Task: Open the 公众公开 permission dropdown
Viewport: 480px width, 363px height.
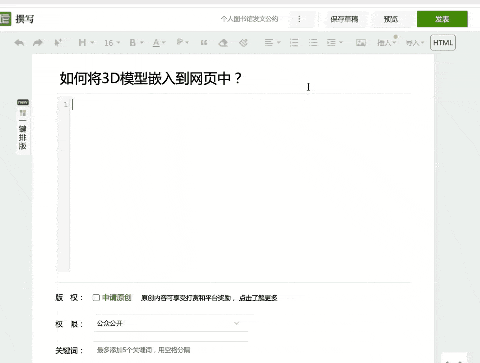Action: (171, 323)
